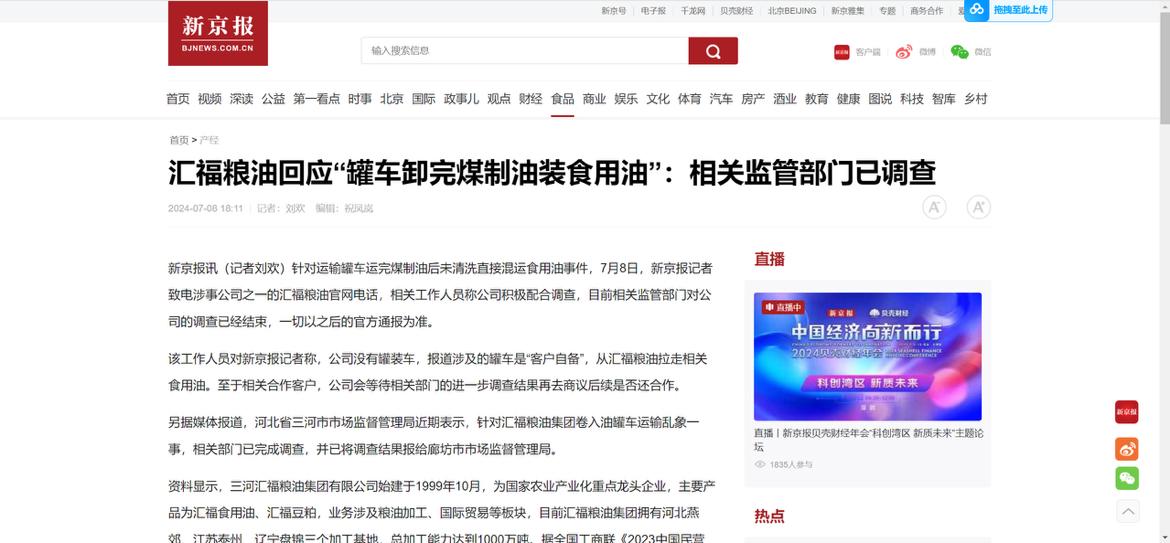This screenshot has width=1170, height=543.
Task: Click the 直播 section heading
Action: tap(769, 260)
